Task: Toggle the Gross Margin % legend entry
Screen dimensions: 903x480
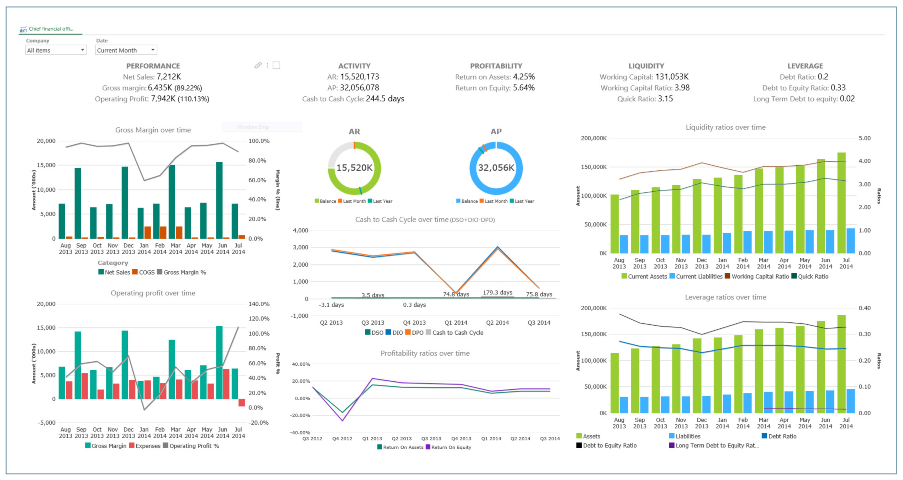Action: 186,271
